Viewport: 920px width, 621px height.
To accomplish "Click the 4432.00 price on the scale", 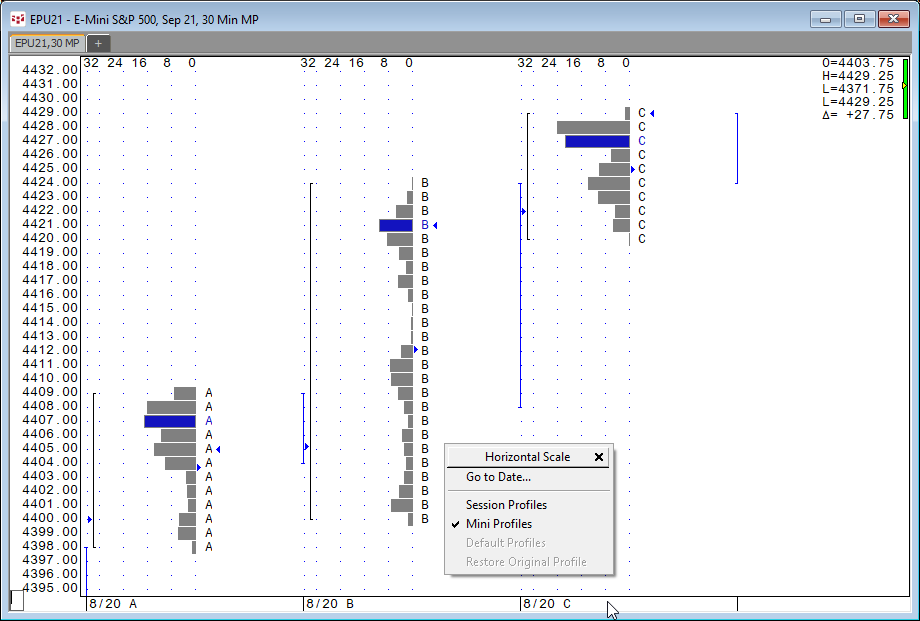I will point(50,70).
